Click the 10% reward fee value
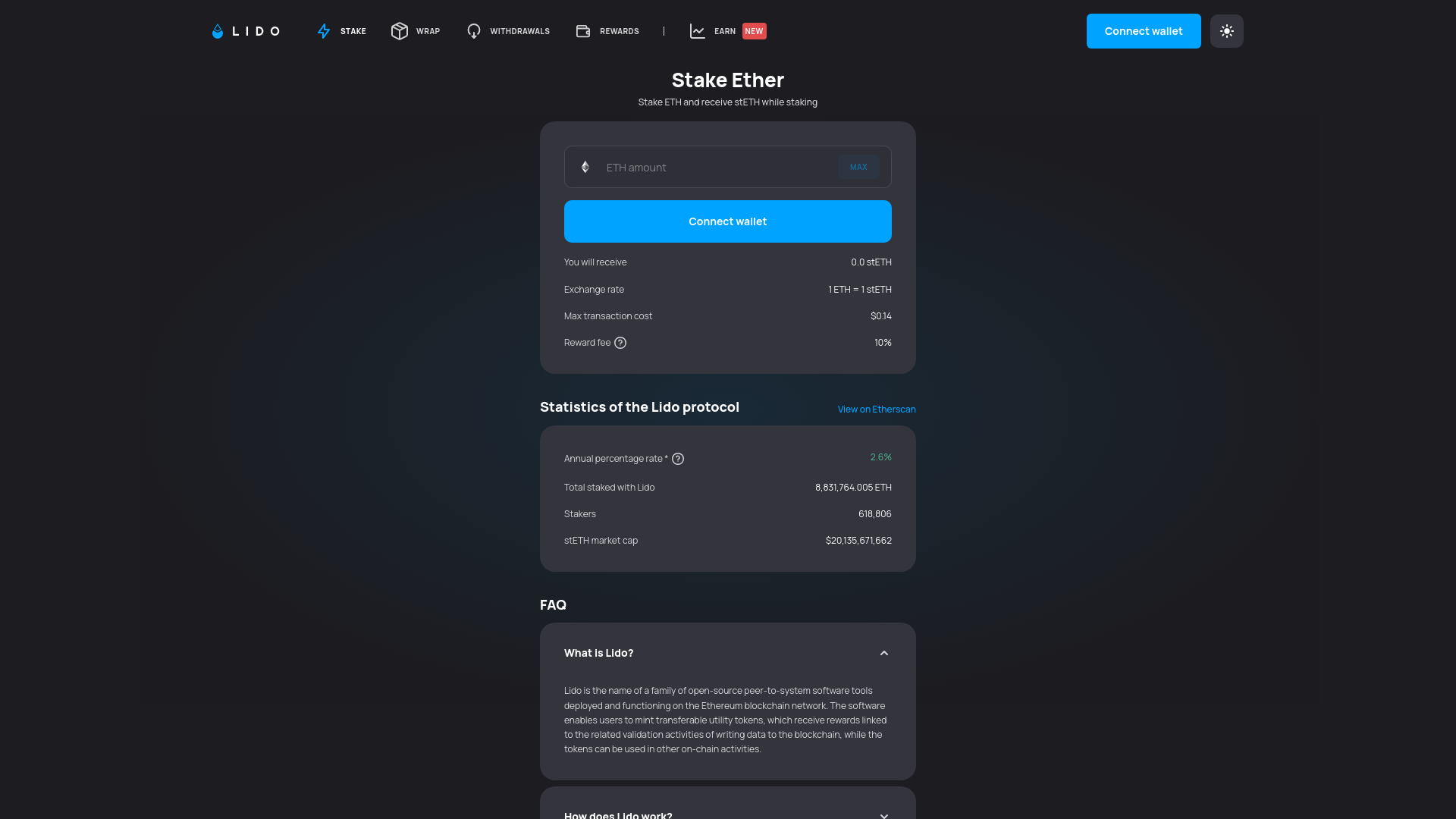This screenshot has height=819, width=1456. (x=883, y=343)
